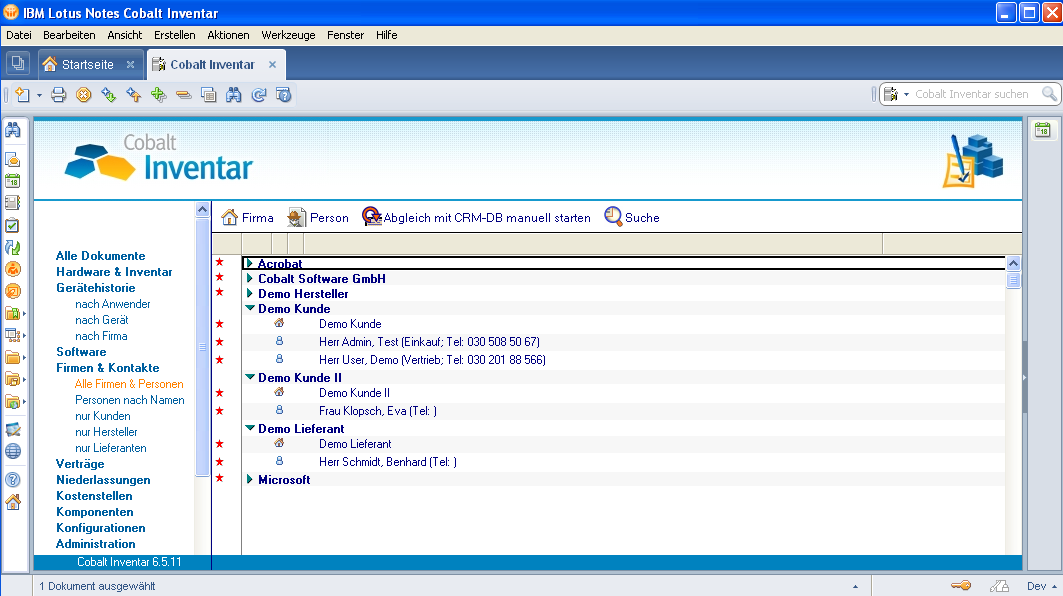Open the New document dropdown arrow
The image size is (1063, 596).
(x=39, y=96)
